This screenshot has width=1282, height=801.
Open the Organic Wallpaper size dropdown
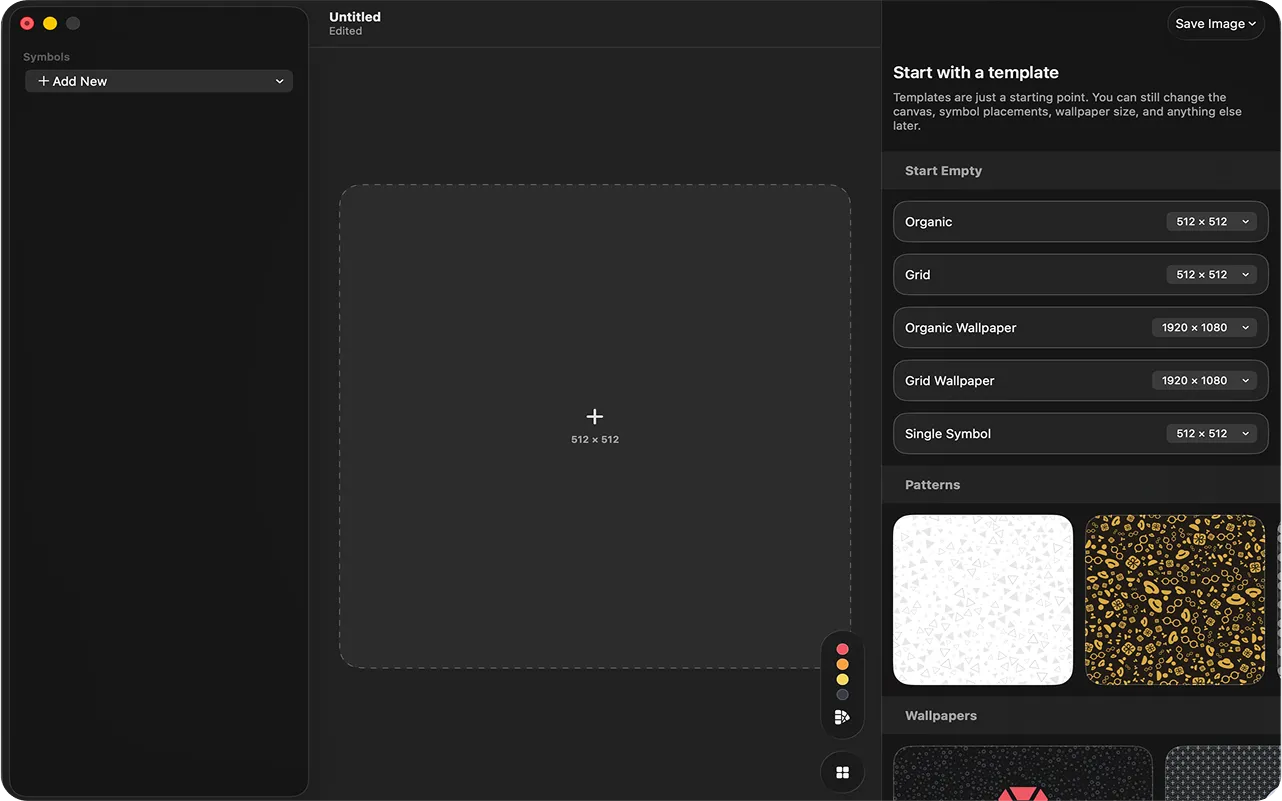(1245, 327)
